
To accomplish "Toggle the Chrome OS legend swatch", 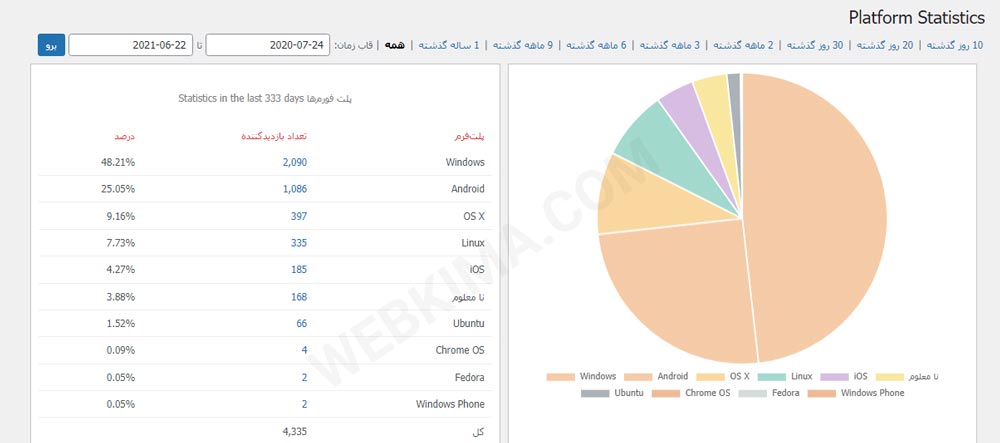I will [666, 393].
